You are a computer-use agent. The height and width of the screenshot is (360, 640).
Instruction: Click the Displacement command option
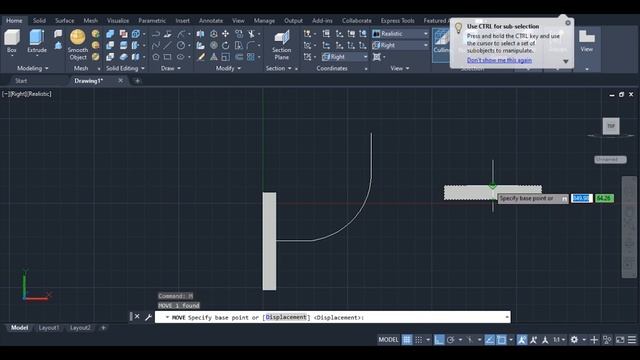point(286,317)
